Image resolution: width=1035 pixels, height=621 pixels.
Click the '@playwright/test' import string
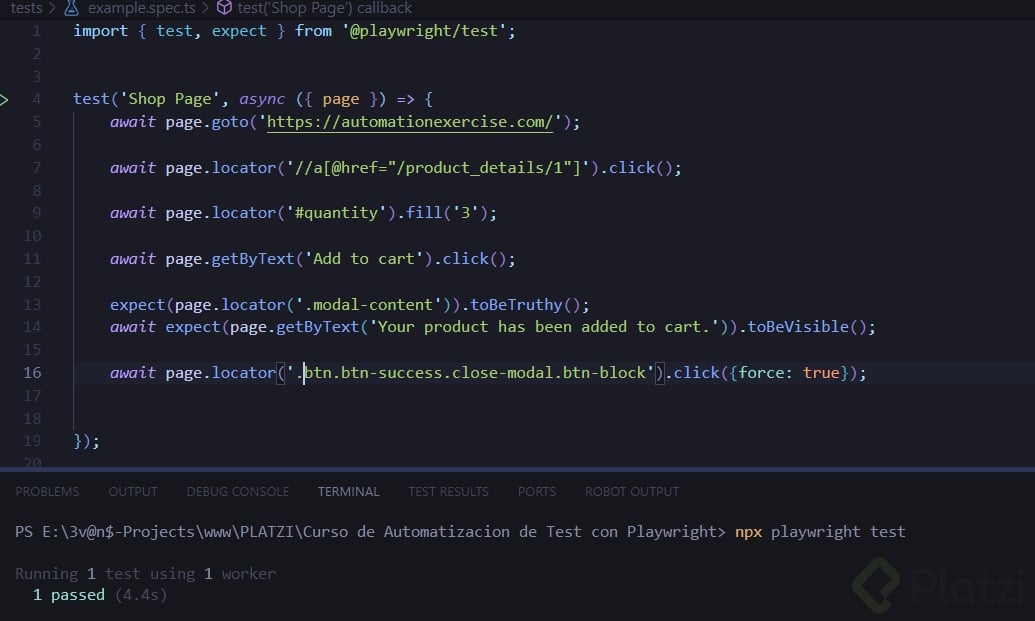pos(424,31)
